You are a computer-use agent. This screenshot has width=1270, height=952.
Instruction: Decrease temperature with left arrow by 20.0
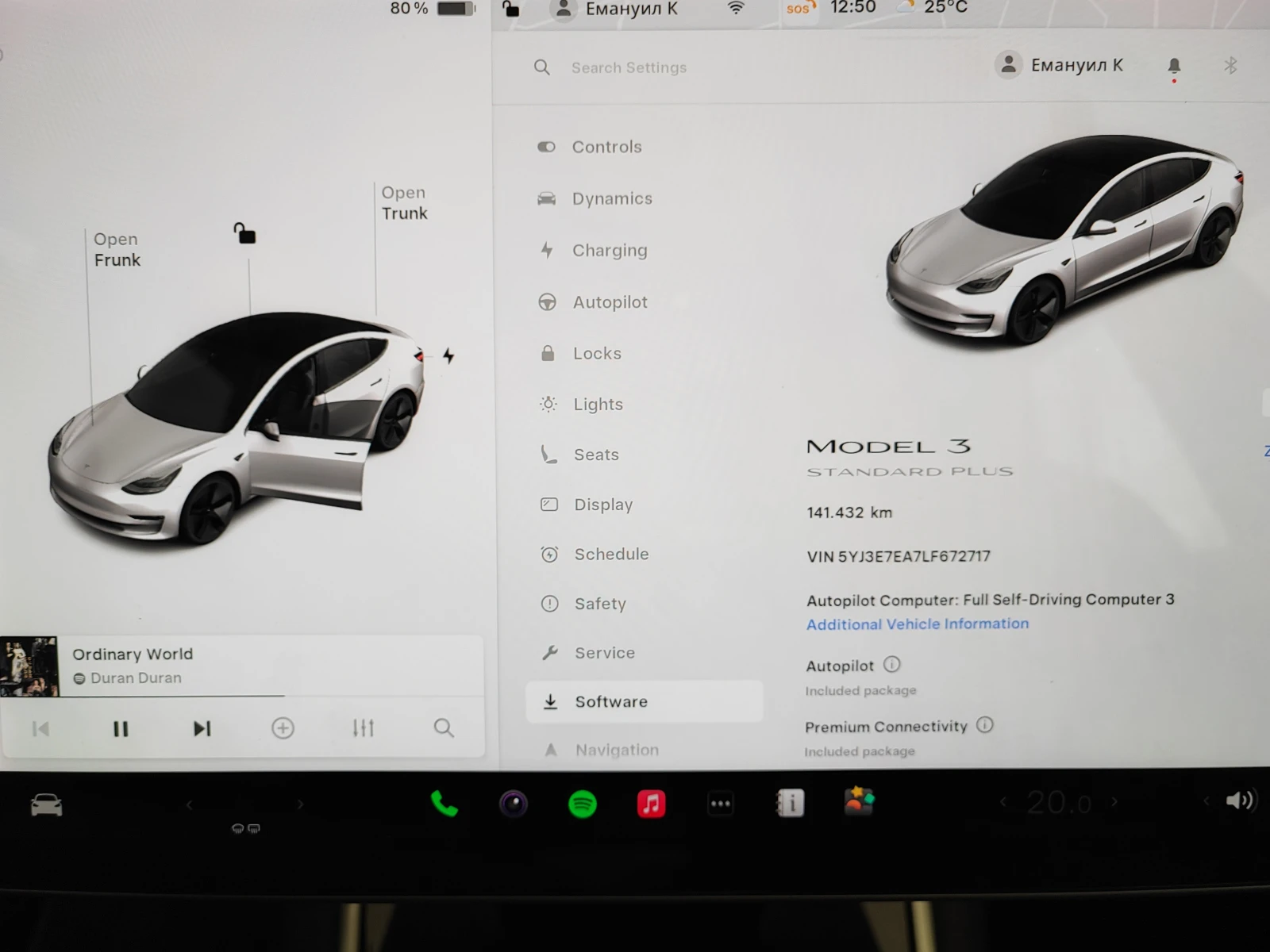(1003, 803)
